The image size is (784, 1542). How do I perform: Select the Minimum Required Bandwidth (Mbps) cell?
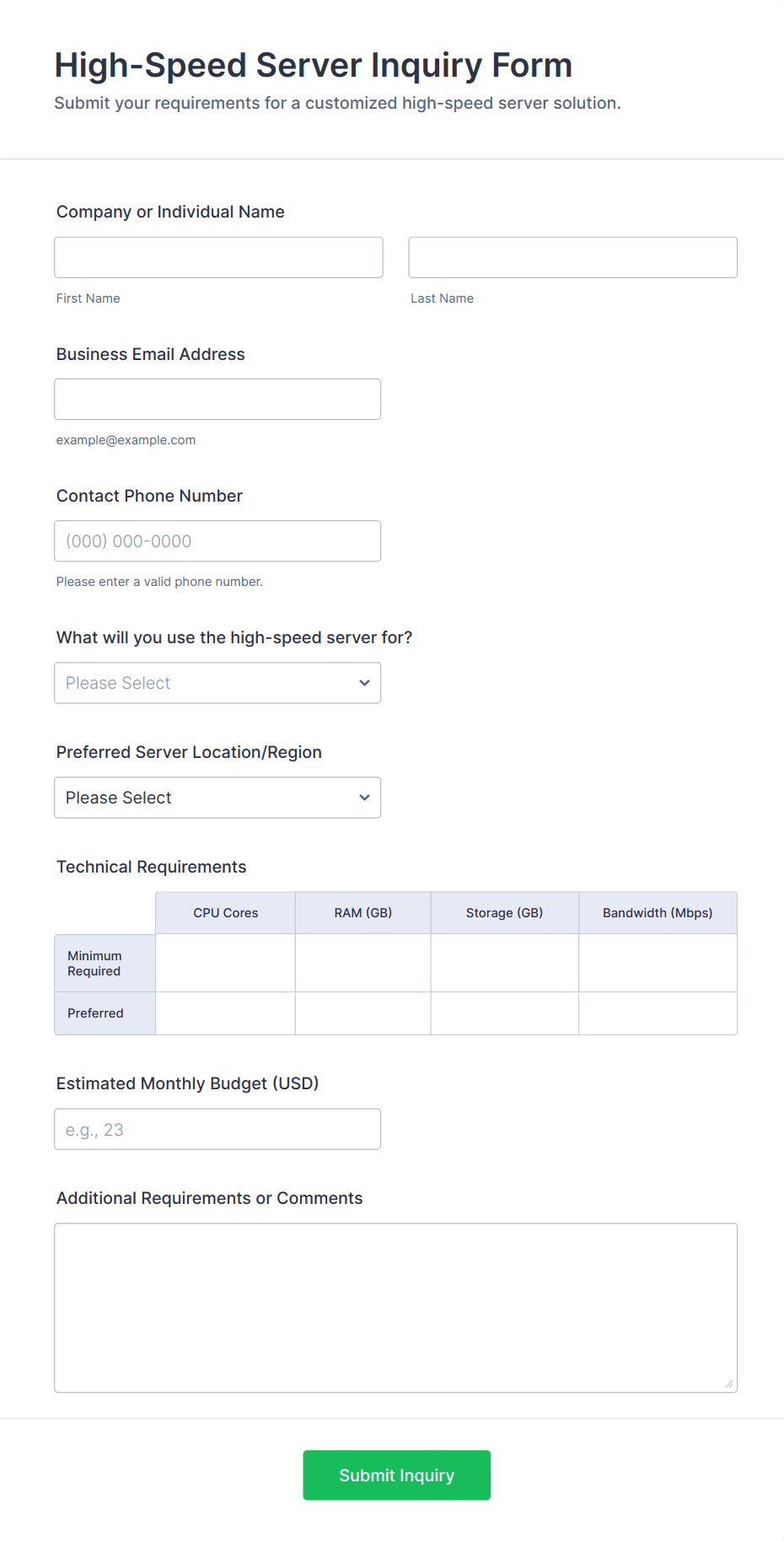pyautogui.click(x=658, y=963)
